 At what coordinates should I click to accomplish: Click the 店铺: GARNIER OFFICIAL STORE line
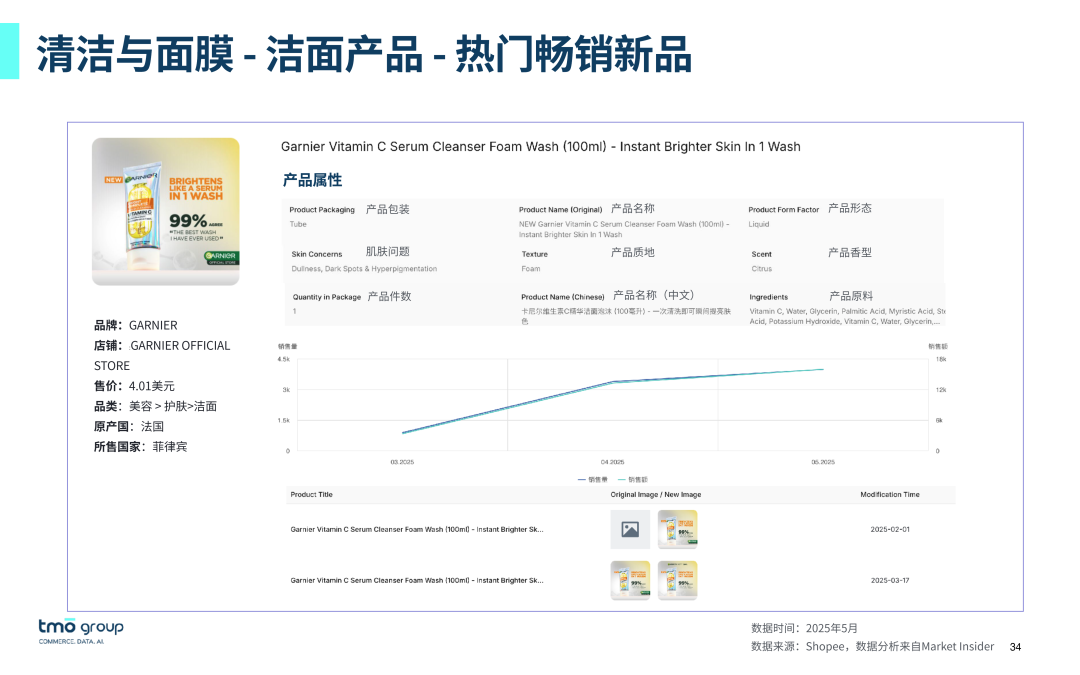tap(162, 355)
